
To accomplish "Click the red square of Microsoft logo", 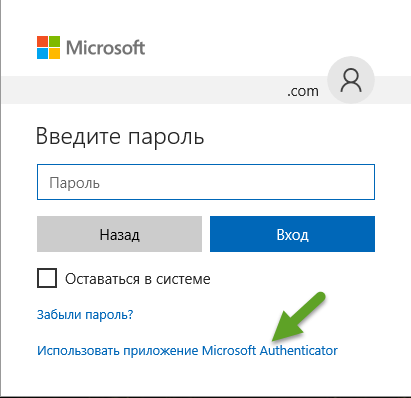I will [42, 41].
